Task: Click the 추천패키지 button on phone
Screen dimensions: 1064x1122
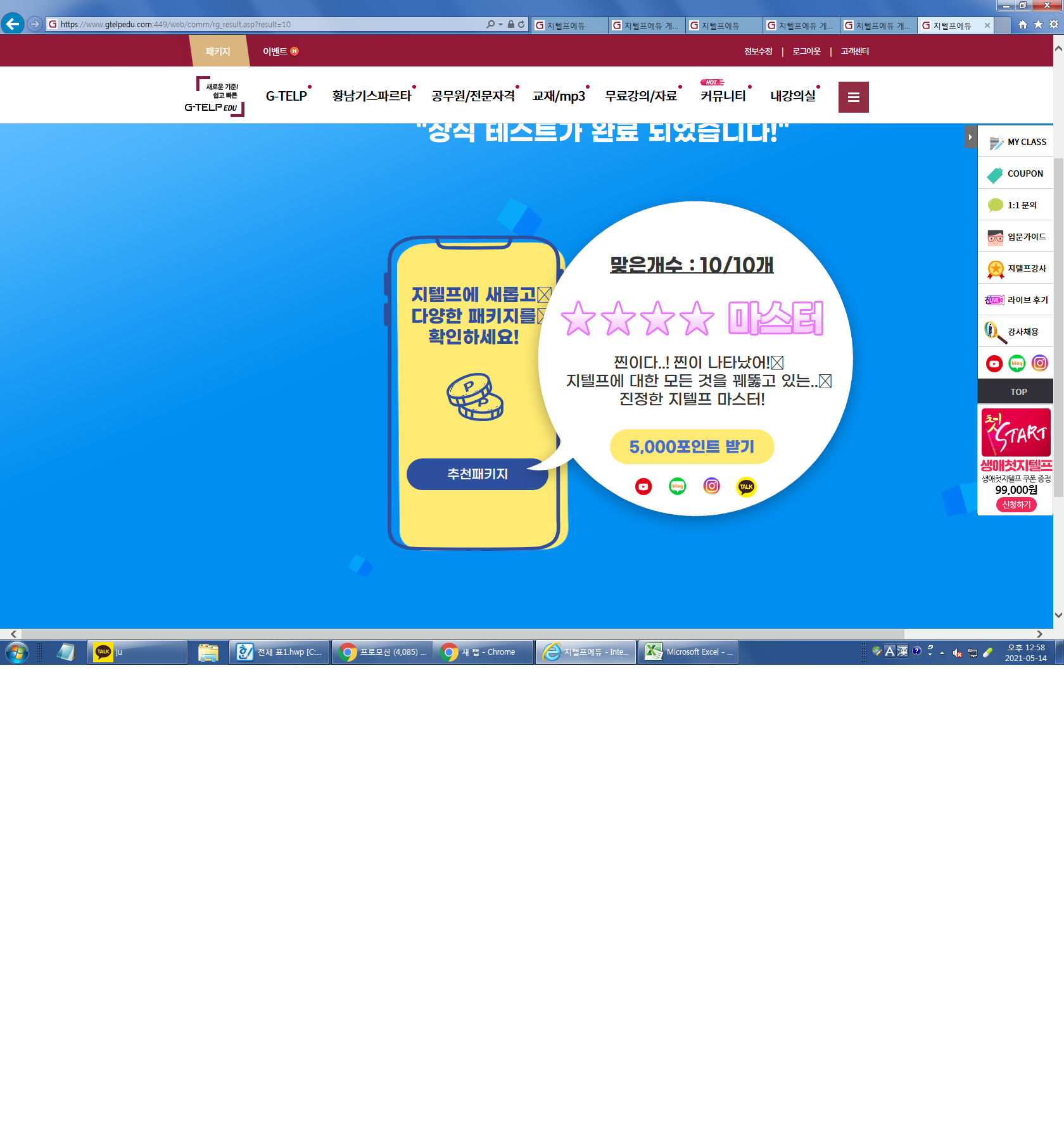Action: point(478,474)
